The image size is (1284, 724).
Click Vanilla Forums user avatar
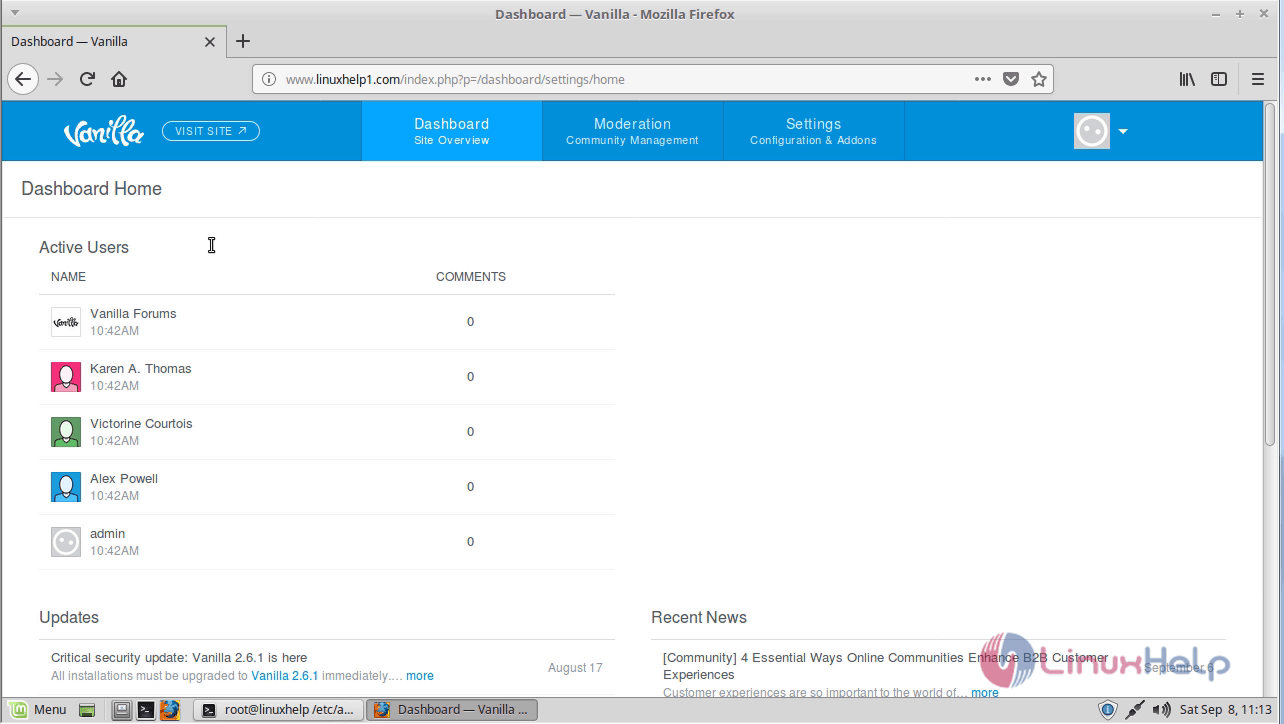pyautogui.click(x=66, y=322)
